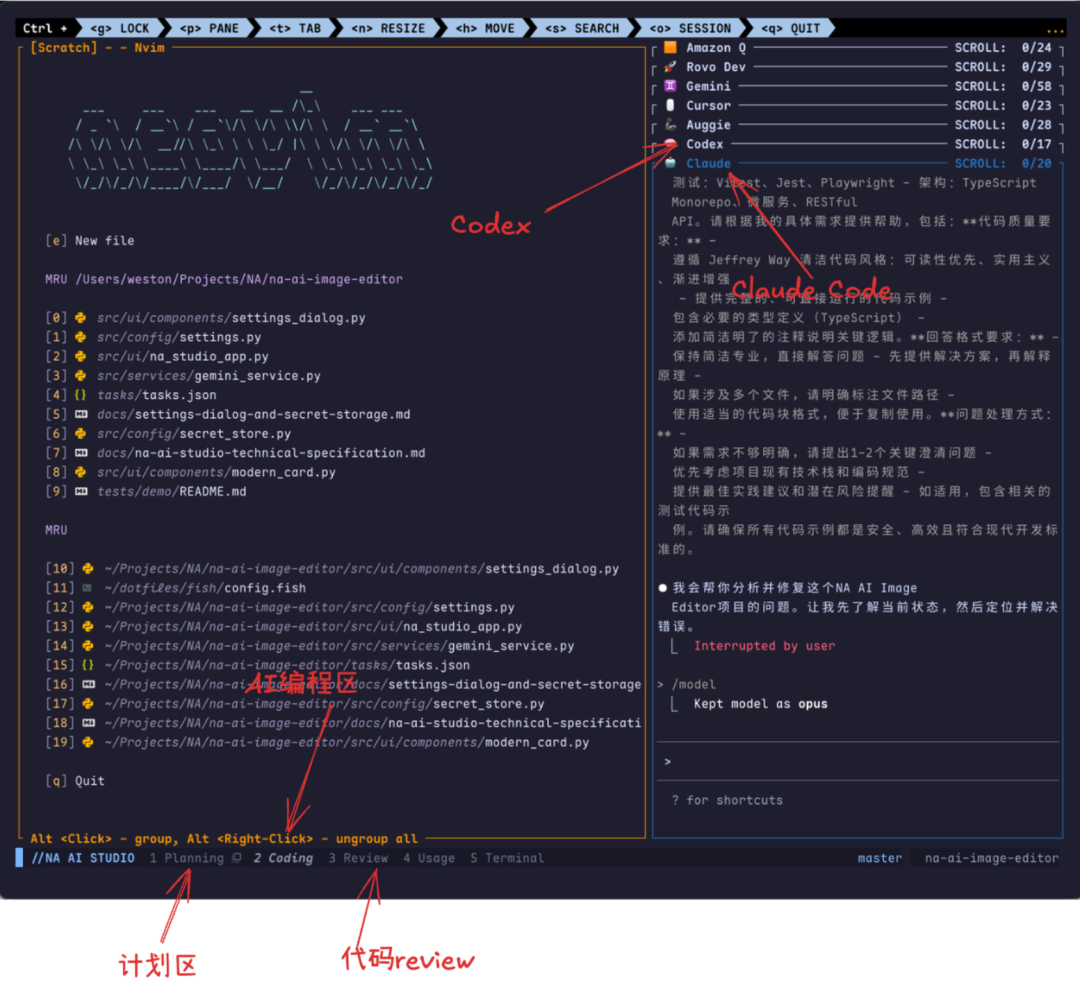Click Python icon in entry 10 row

click(88, 568)
